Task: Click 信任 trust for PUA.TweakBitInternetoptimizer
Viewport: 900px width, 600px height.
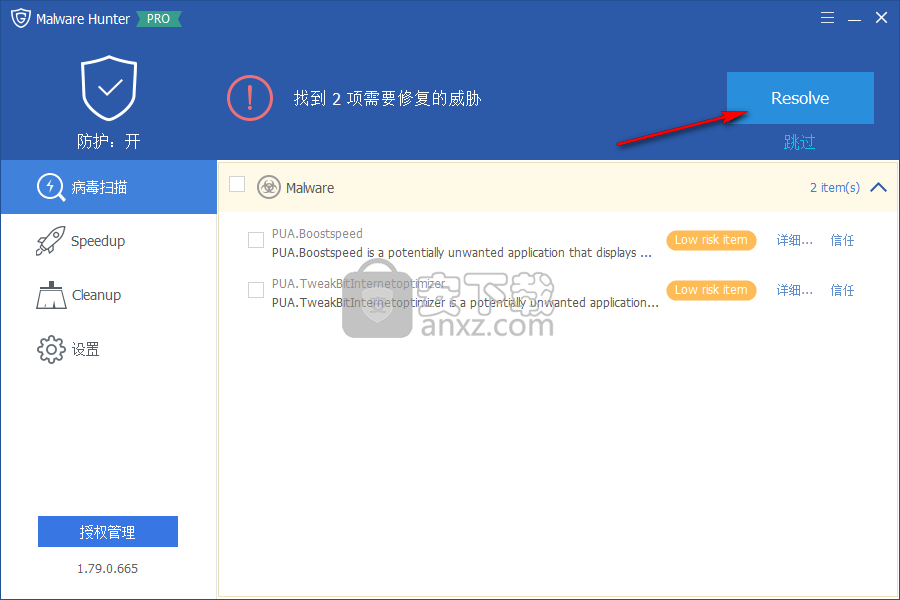Action: (x=842, y=290)
